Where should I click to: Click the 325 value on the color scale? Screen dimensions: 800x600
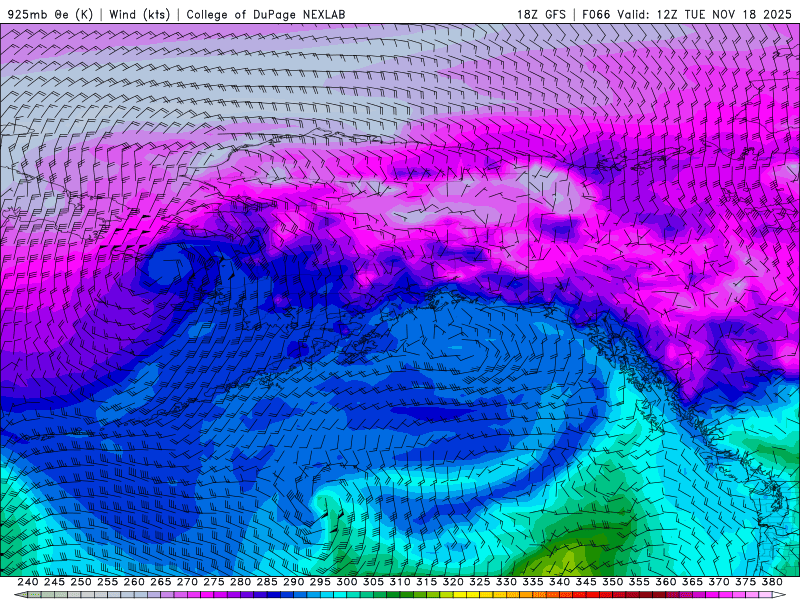(480, 582)
